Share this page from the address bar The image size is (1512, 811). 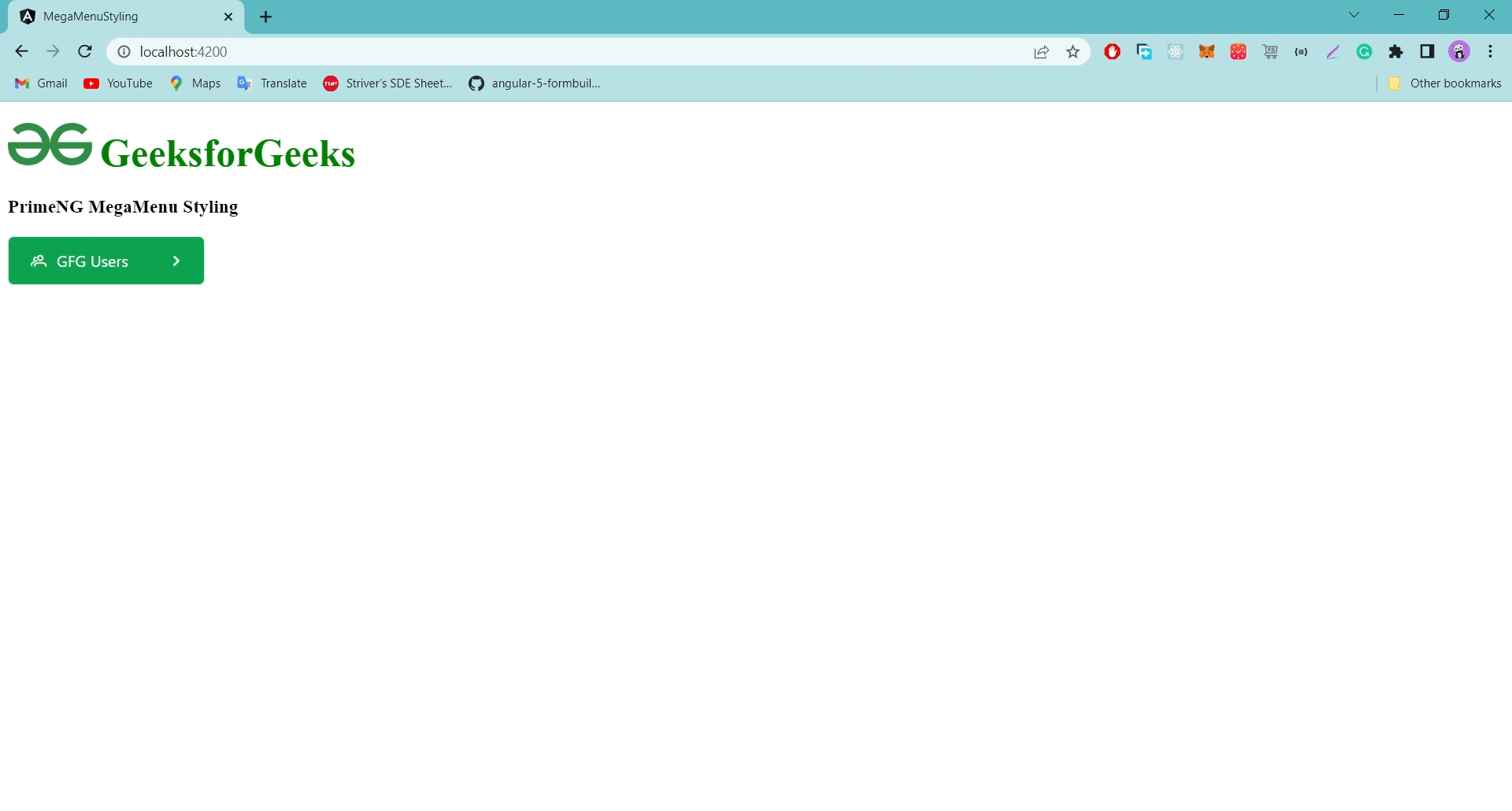coord(1041,52)
